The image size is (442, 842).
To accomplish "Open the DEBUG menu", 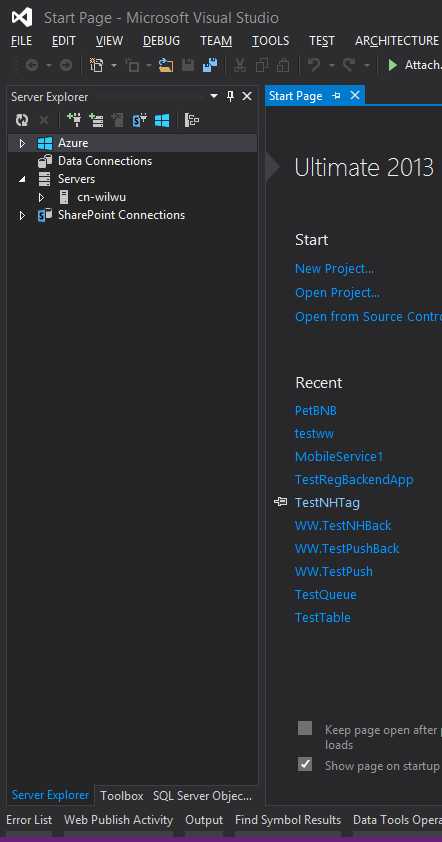I will (x=161, y=41).
